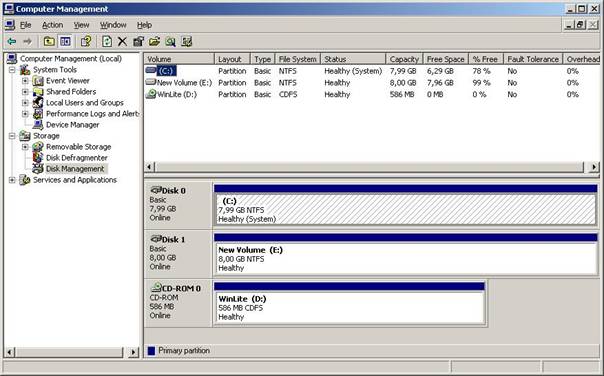Click the Disk Management icon in tree
This screenshot has height=376, width=604.
[38, 169]
